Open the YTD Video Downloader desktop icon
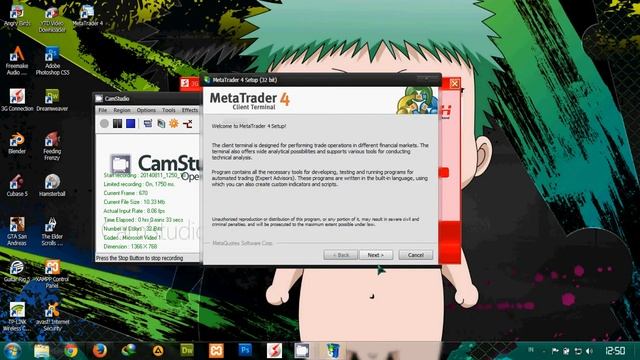 point(52,19)
